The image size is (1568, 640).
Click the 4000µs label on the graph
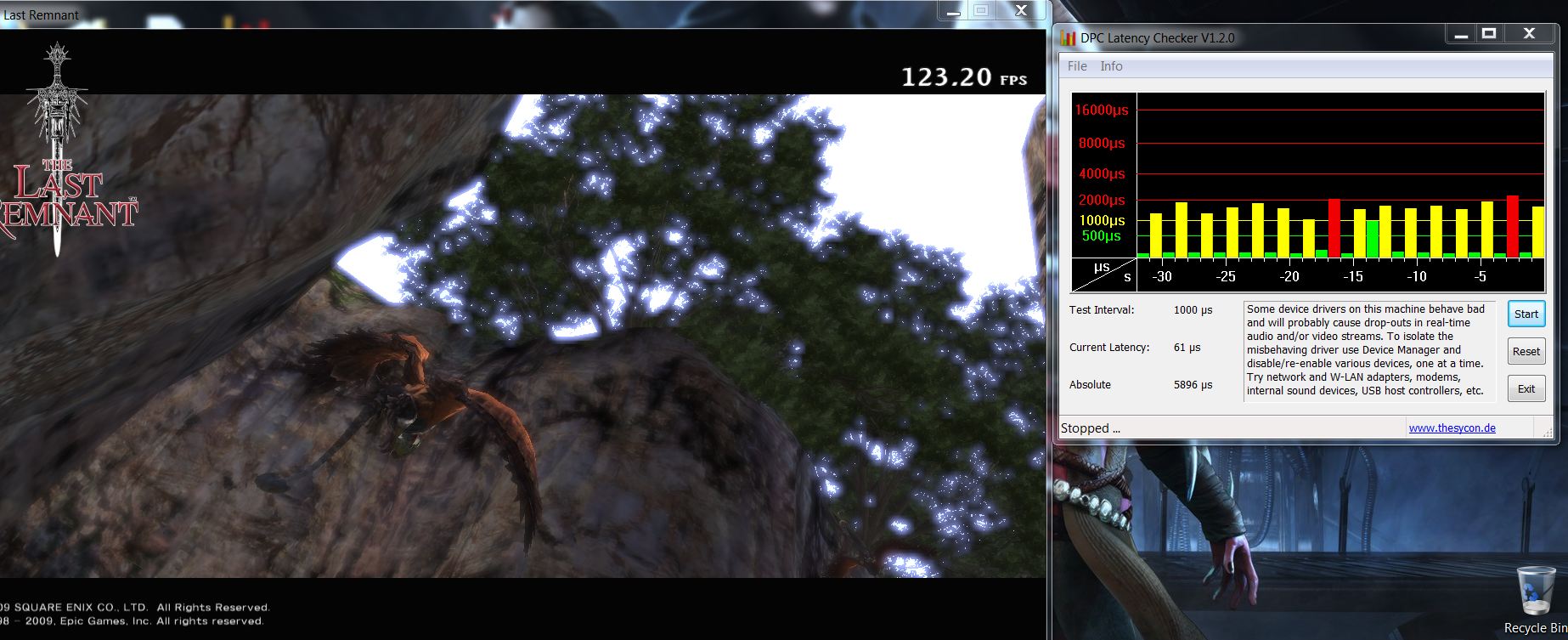1102,173
